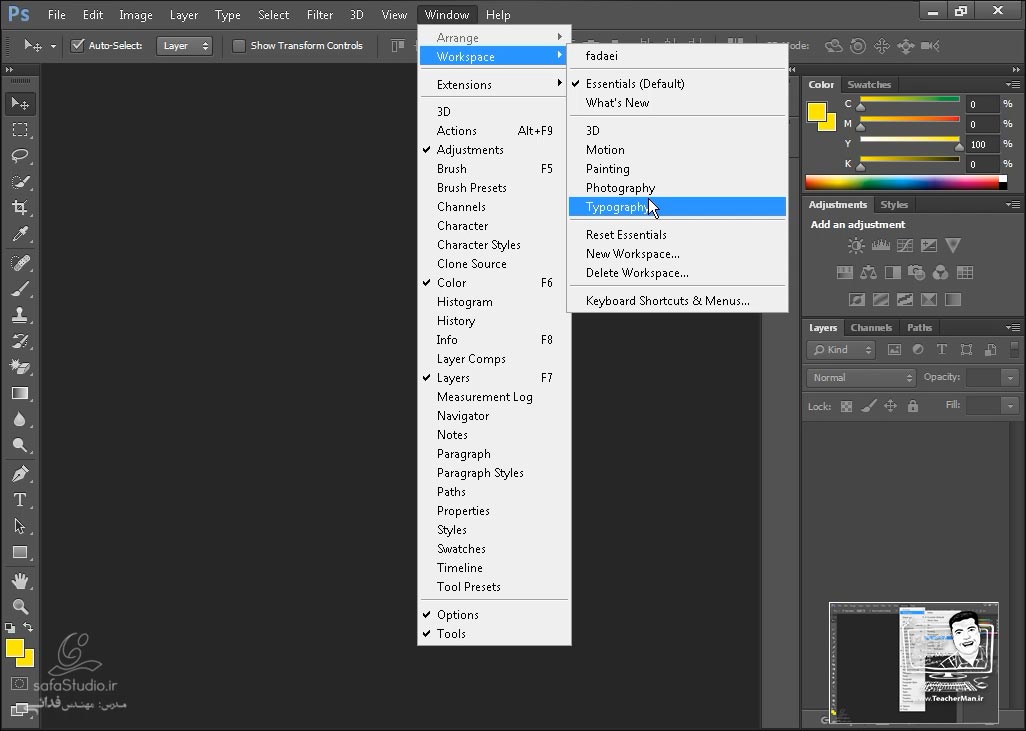
Task: Select the Crop tool
Action: tap(20, 208)
